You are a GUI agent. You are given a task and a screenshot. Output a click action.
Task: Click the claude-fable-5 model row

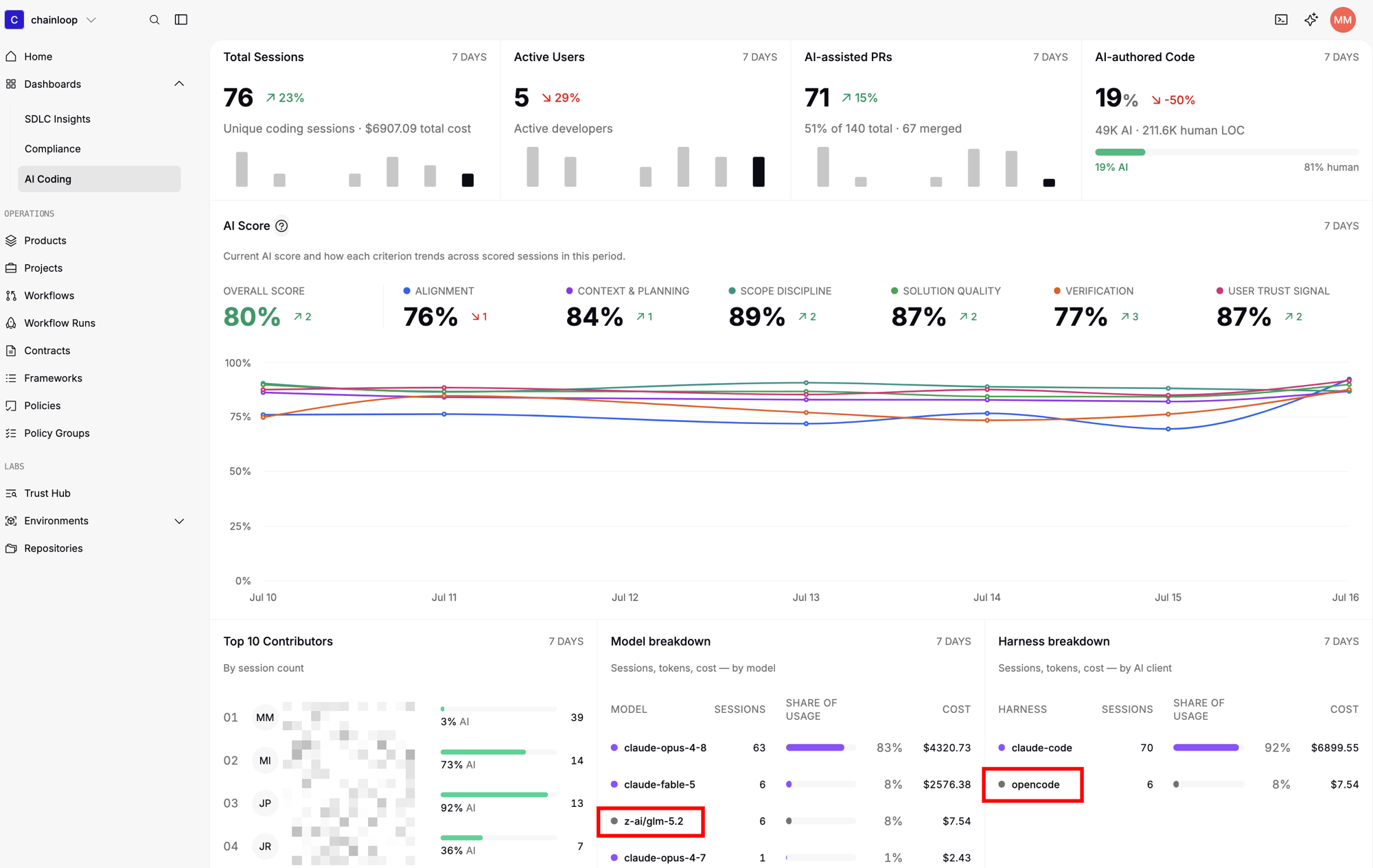point(791,784)
